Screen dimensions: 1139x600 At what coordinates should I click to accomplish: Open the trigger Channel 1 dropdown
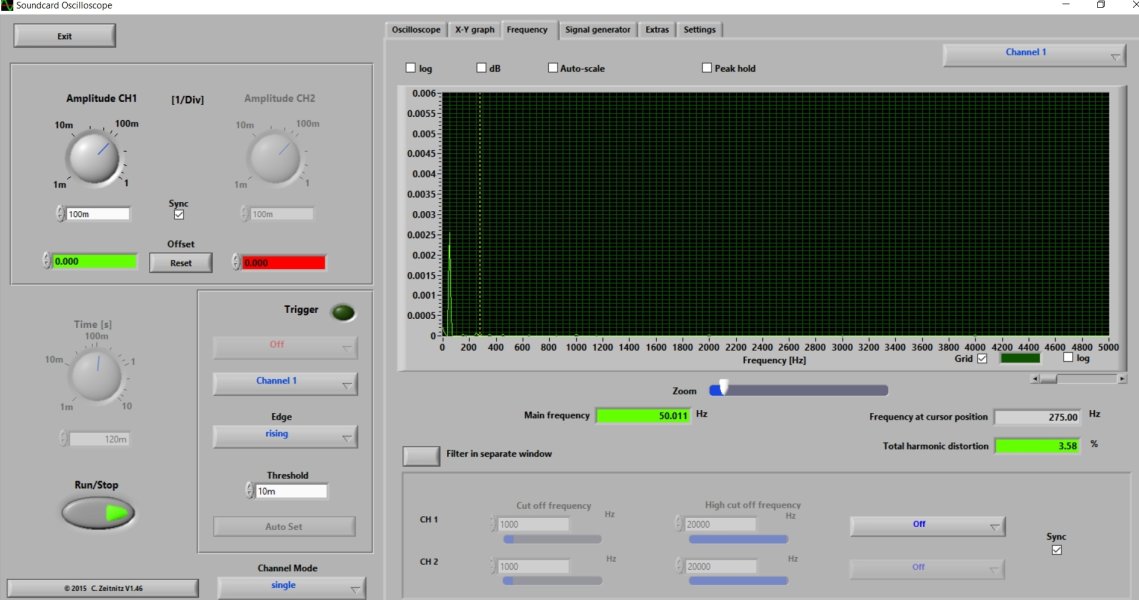(x=285, y=384)
